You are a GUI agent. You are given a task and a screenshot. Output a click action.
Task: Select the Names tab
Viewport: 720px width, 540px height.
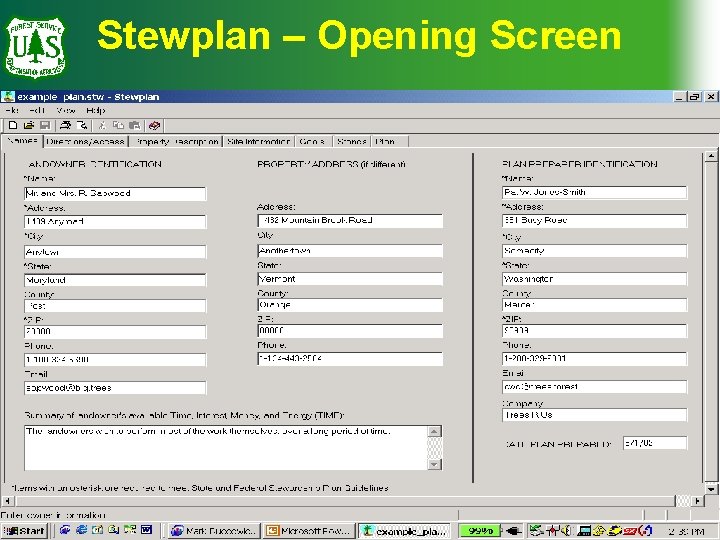pyautogui.click(x=22, y=141)
